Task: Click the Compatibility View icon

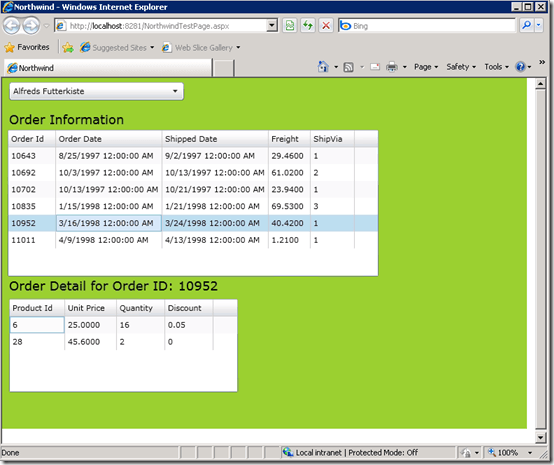Action: (290, 25)
